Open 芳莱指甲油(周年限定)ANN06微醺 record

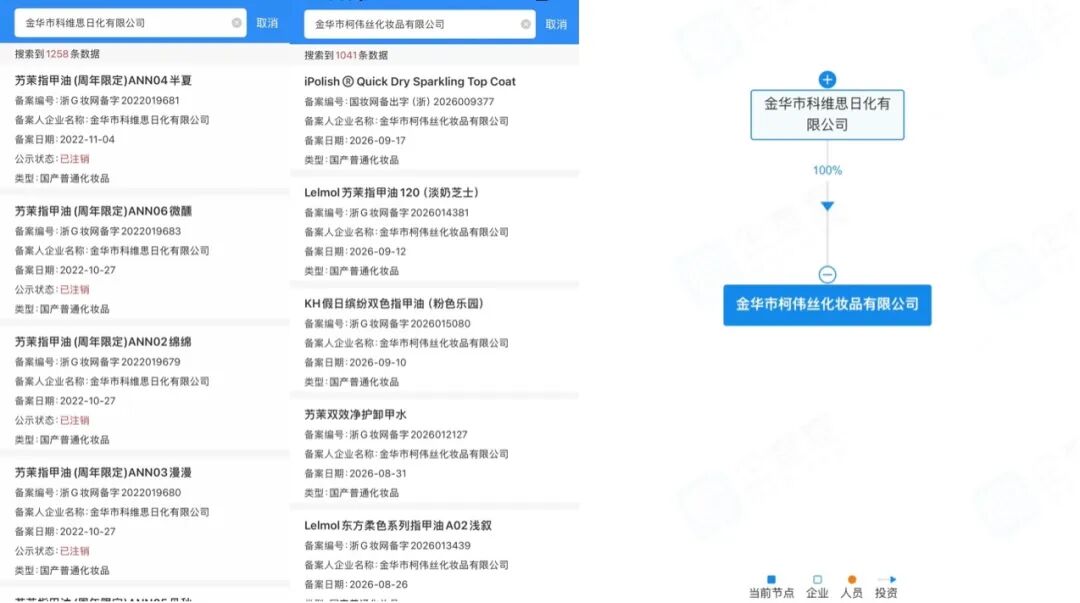[103, 211]
